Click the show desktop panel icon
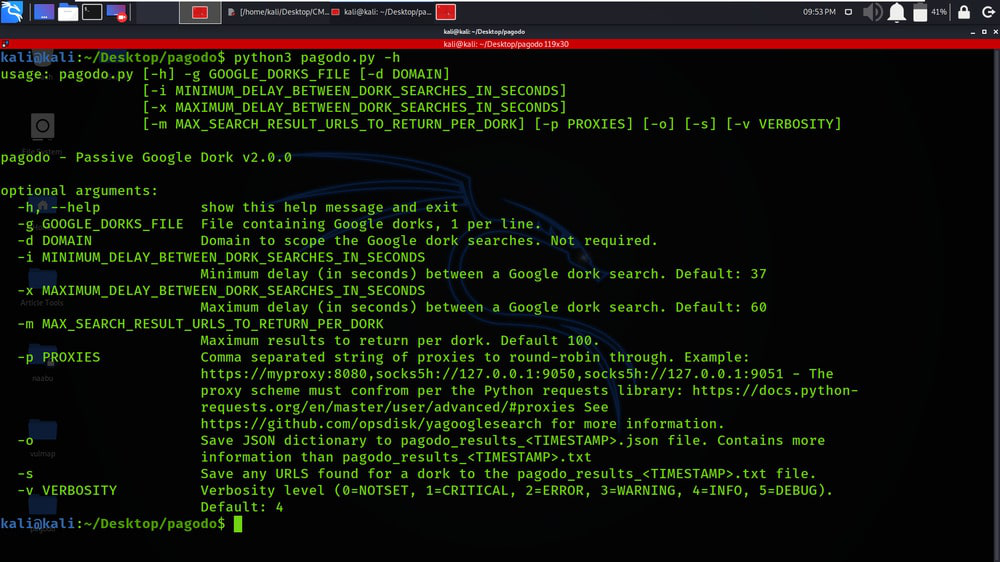 (x=43, y=11)
